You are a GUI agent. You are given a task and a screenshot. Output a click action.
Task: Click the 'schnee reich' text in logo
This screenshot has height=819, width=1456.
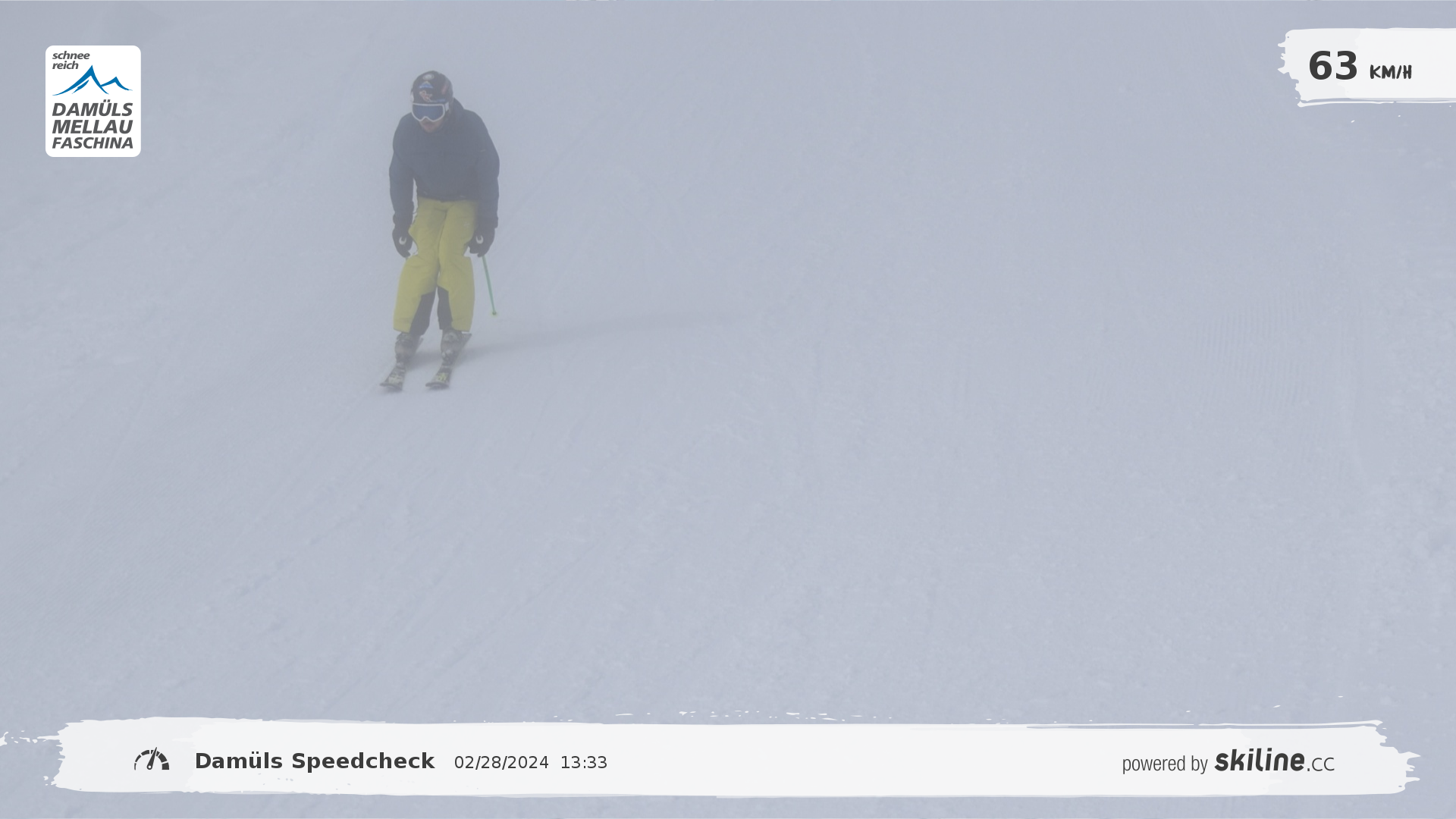[70, 61]
